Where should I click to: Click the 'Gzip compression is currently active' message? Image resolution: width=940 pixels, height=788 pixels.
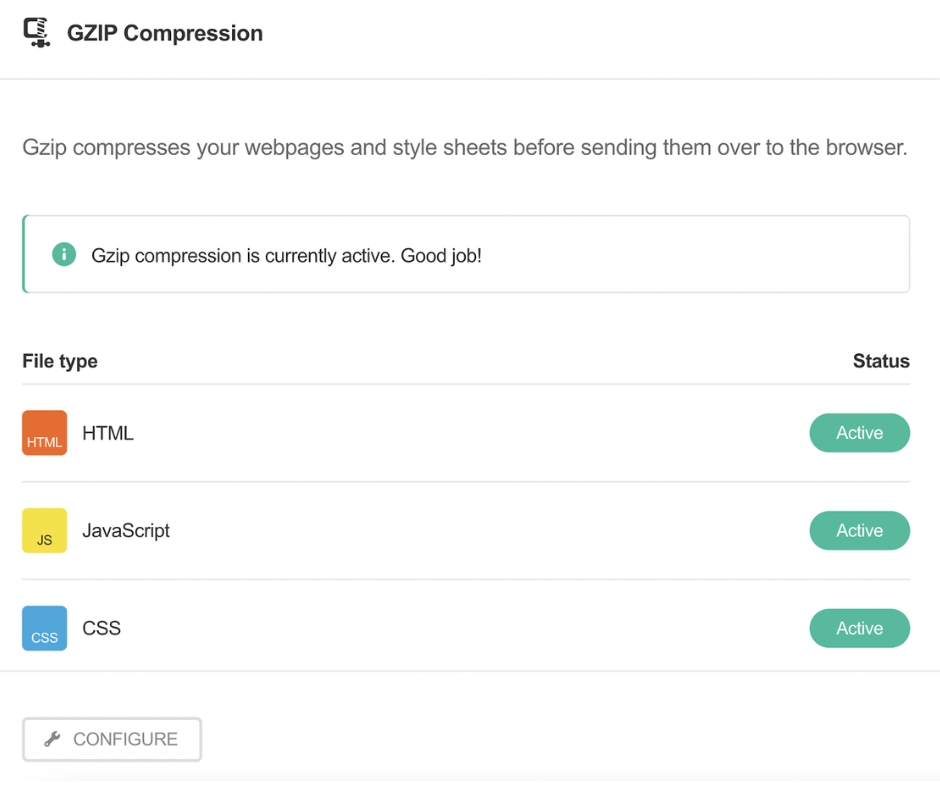[243, 255]
